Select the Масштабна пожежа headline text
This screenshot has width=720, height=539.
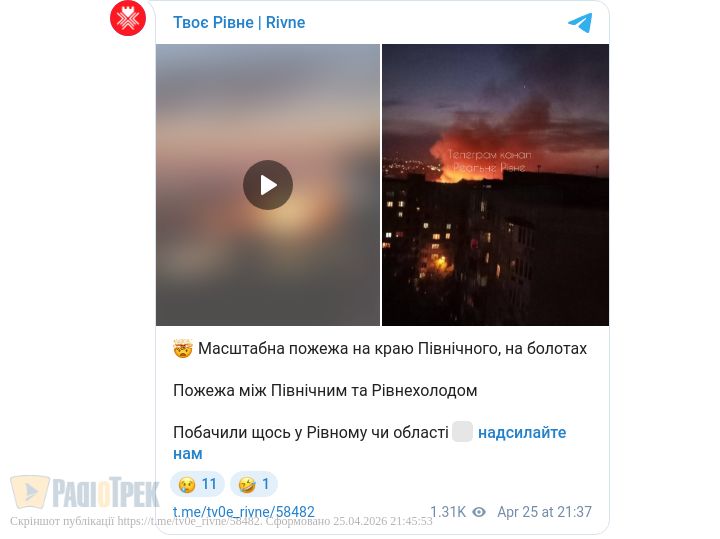393,348
